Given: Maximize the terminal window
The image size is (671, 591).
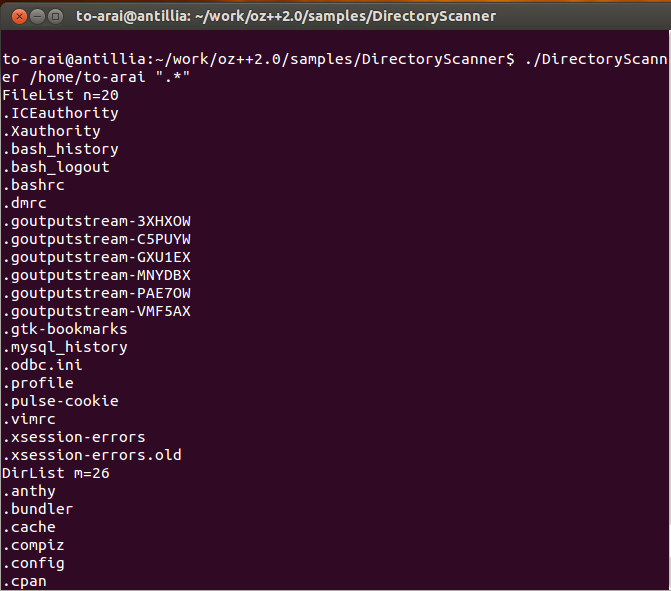Looking at the screenshot, I should (x=55, y=17).
